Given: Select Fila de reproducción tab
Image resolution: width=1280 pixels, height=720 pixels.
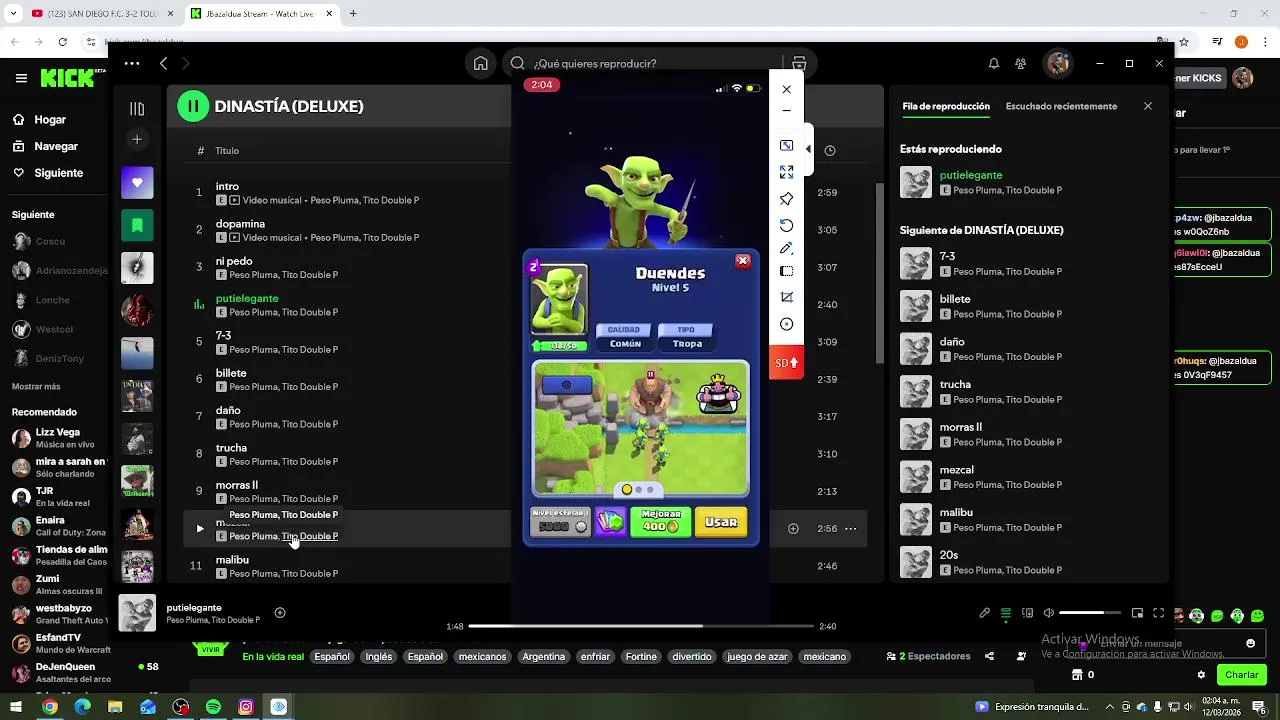Looking at the screenshot, I should coord(946,106).
